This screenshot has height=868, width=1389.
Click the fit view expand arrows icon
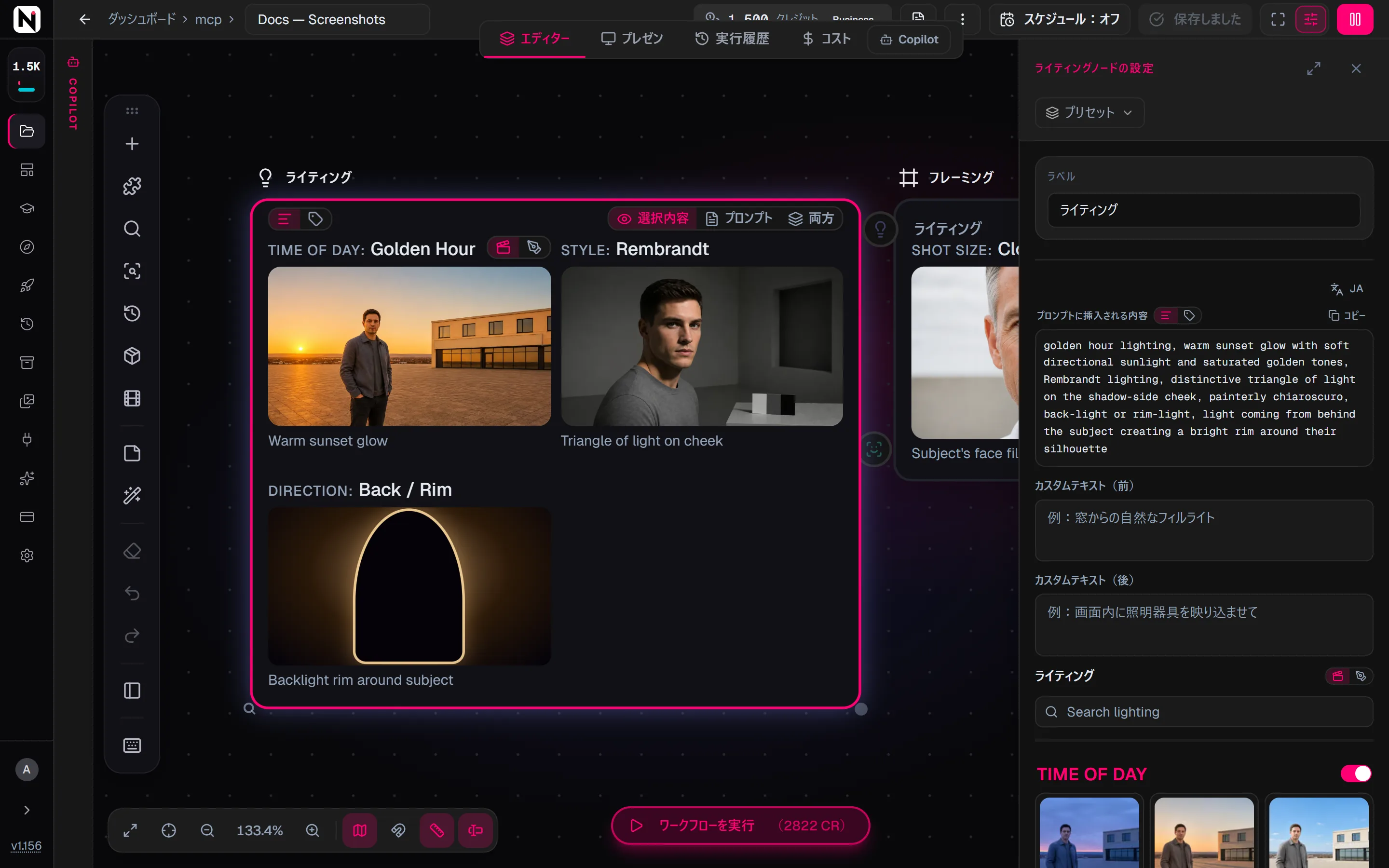130,830
